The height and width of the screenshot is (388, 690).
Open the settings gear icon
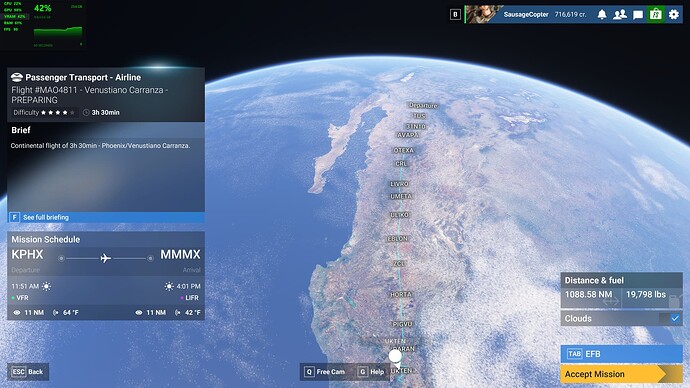click(674, 15)
